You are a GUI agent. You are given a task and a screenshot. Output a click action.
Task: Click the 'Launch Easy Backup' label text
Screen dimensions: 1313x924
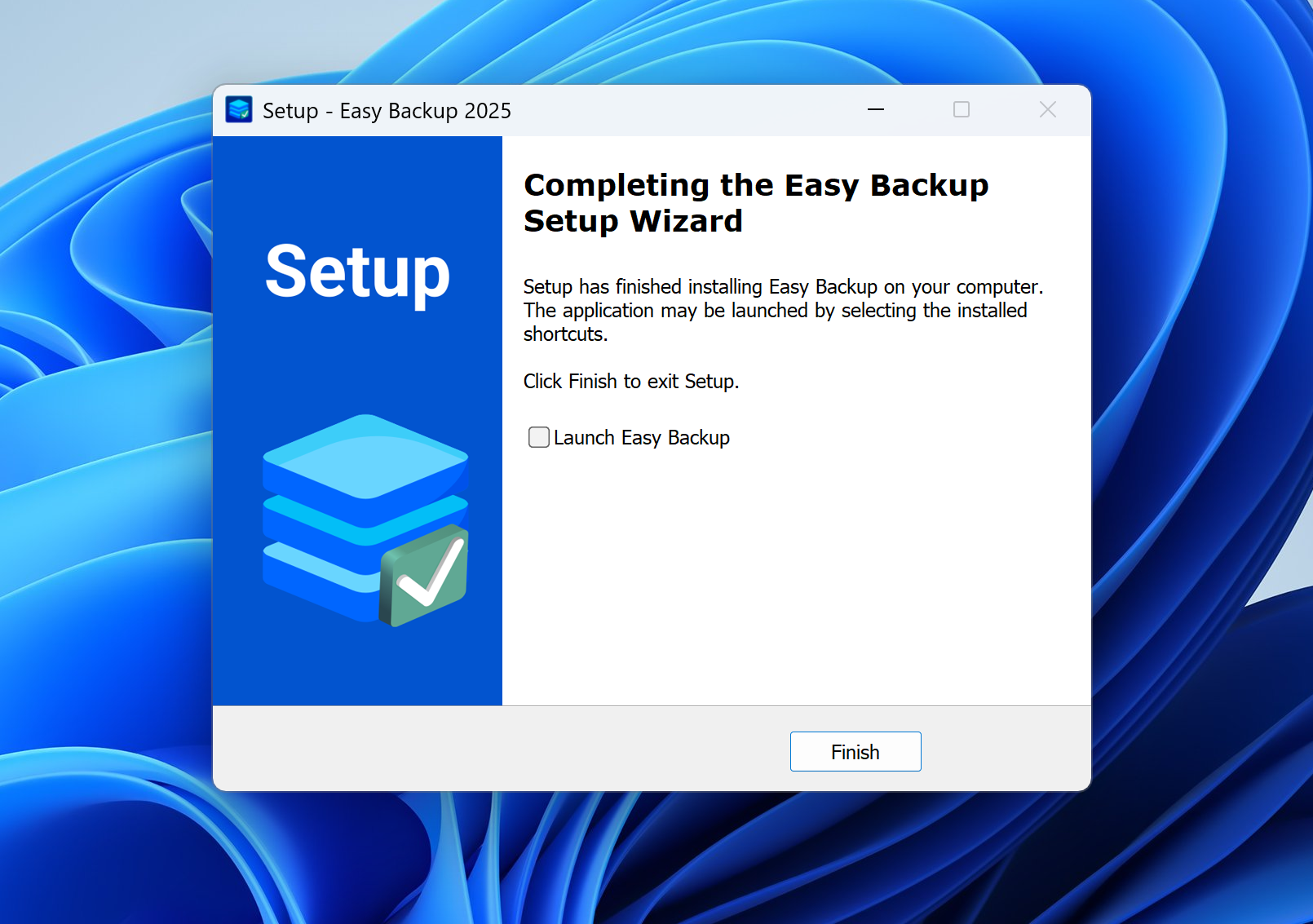click(x=641, y=438)
